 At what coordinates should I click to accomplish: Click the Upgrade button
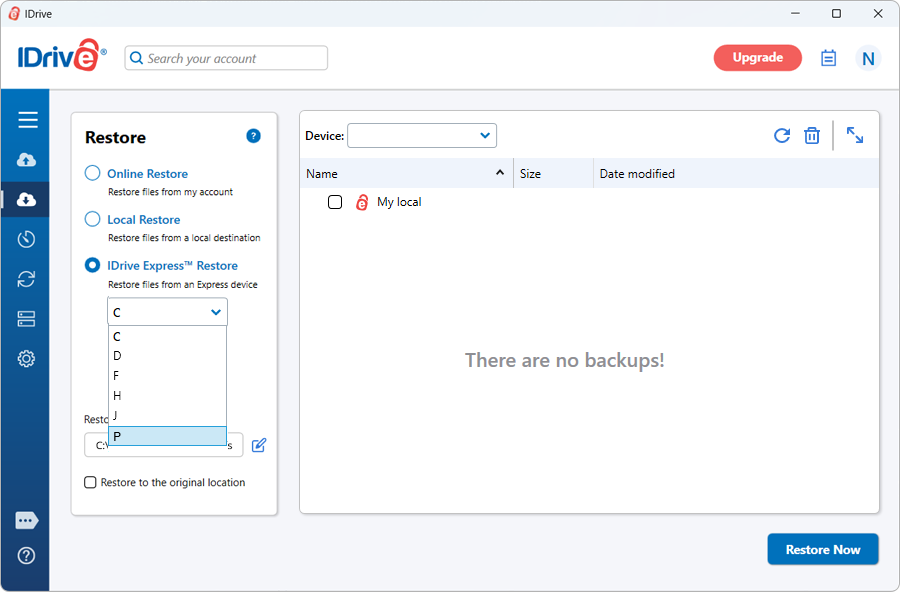758,57
